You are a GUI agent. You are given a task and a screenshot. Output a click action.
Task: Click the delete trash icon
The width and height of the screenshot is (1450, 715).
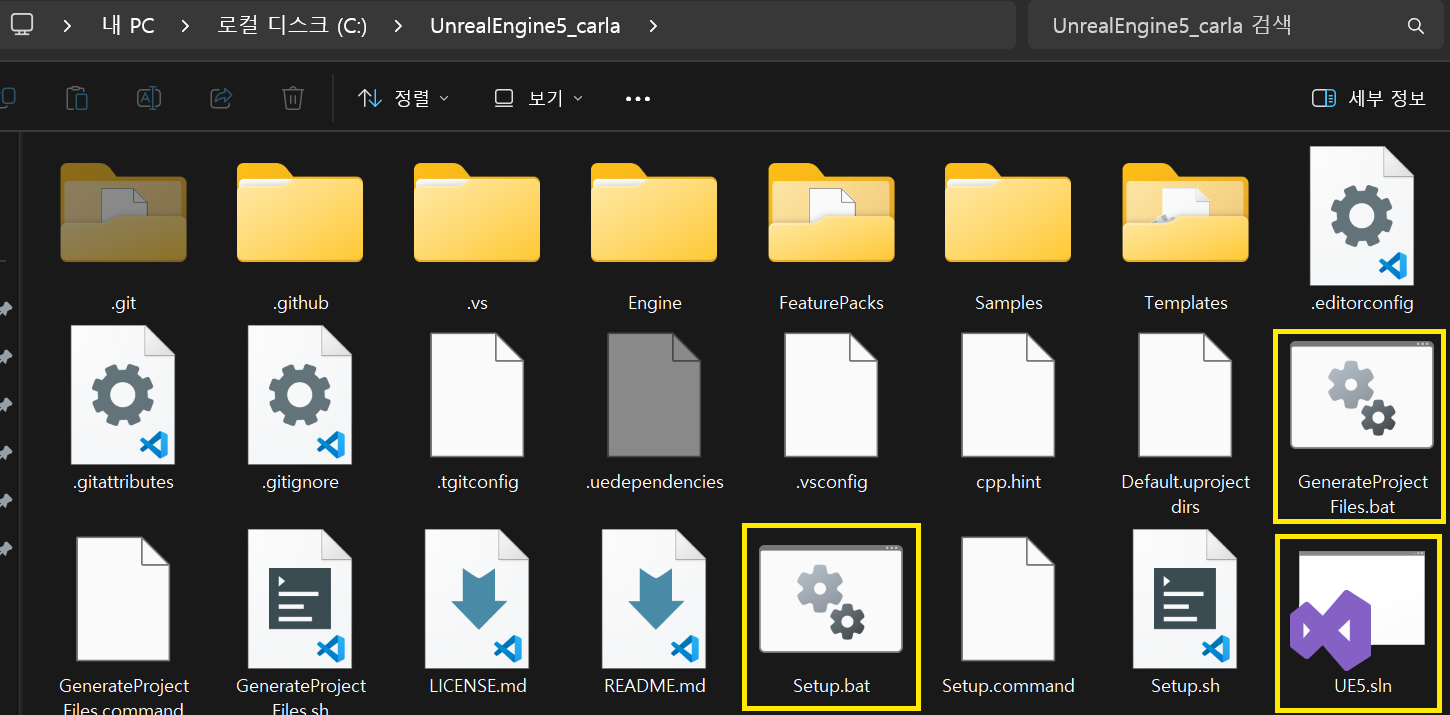293,98
